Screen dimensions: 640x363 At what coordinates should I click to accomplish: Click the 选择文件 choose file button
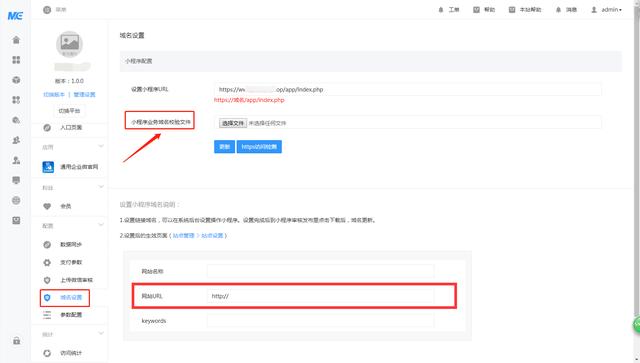(233, 123)
